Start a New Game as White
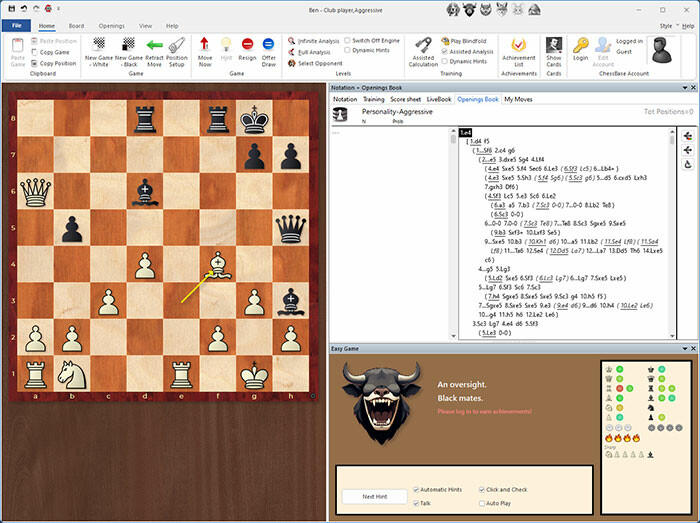The image size is (700, 523). 100,51
